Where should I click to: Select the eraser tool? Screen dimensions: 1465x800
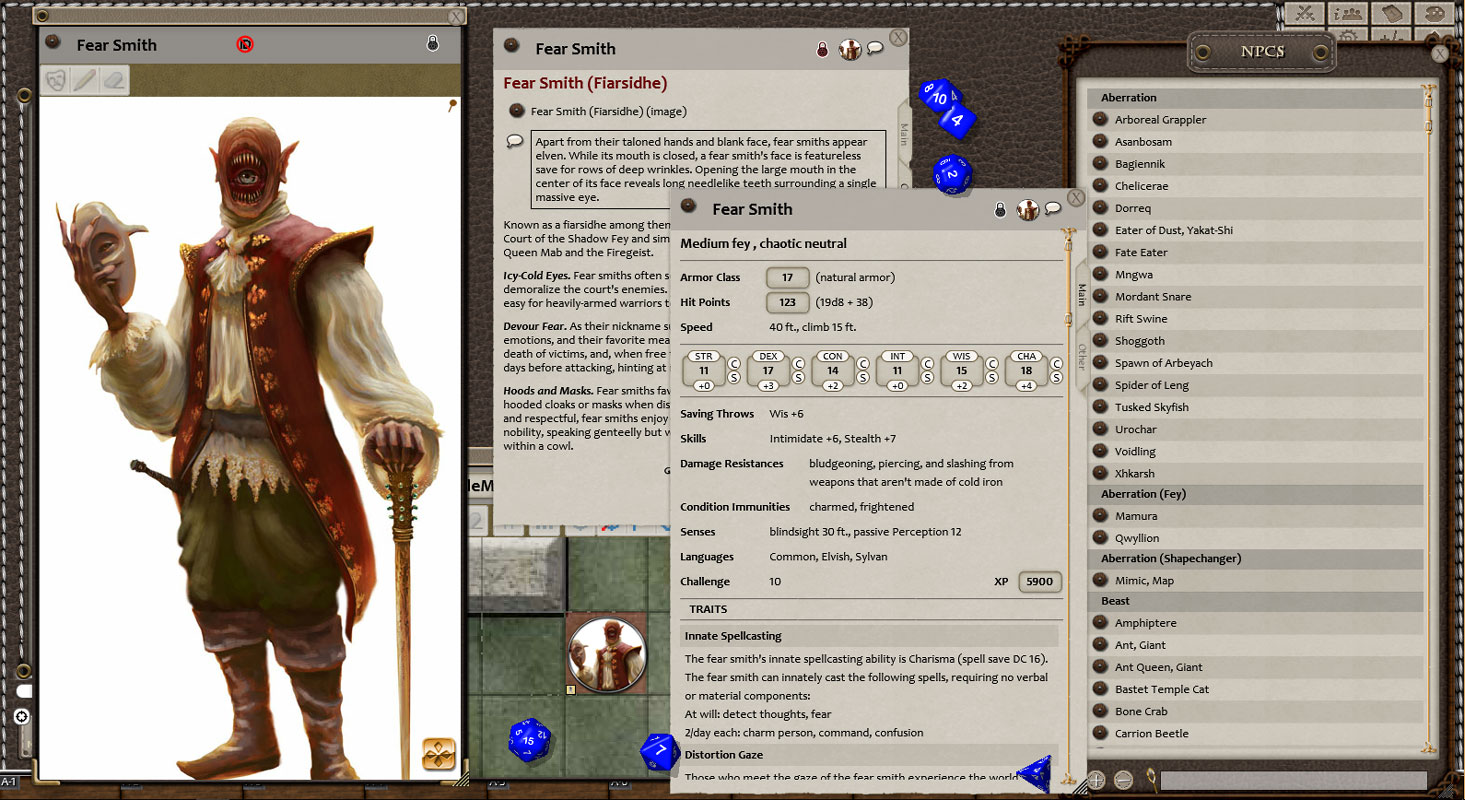click(x=114, y=80)
